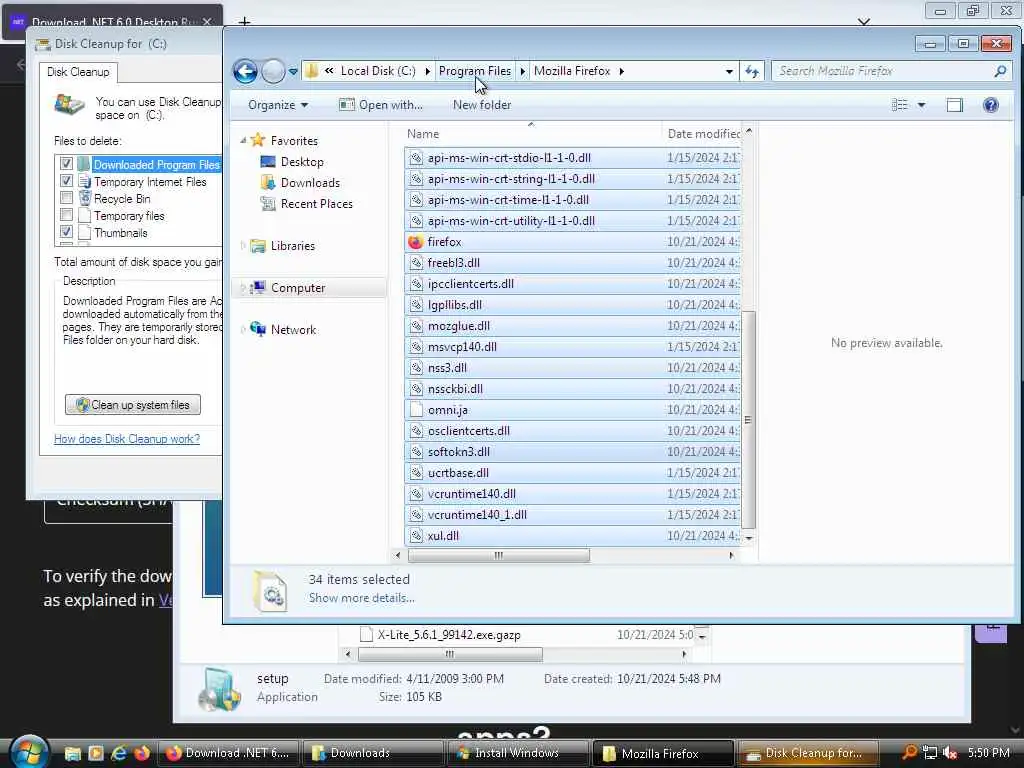Click the Downloads folder icon under Favorites
Viewport: 1024px width, 768px height.
coord(268,183)
